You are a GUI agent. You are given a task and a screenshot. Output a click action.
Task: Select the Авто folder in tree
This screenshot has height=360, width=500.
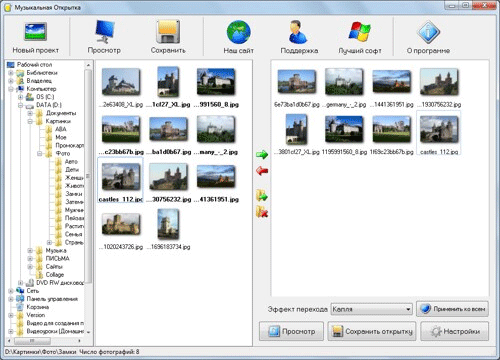click(71, 162)
